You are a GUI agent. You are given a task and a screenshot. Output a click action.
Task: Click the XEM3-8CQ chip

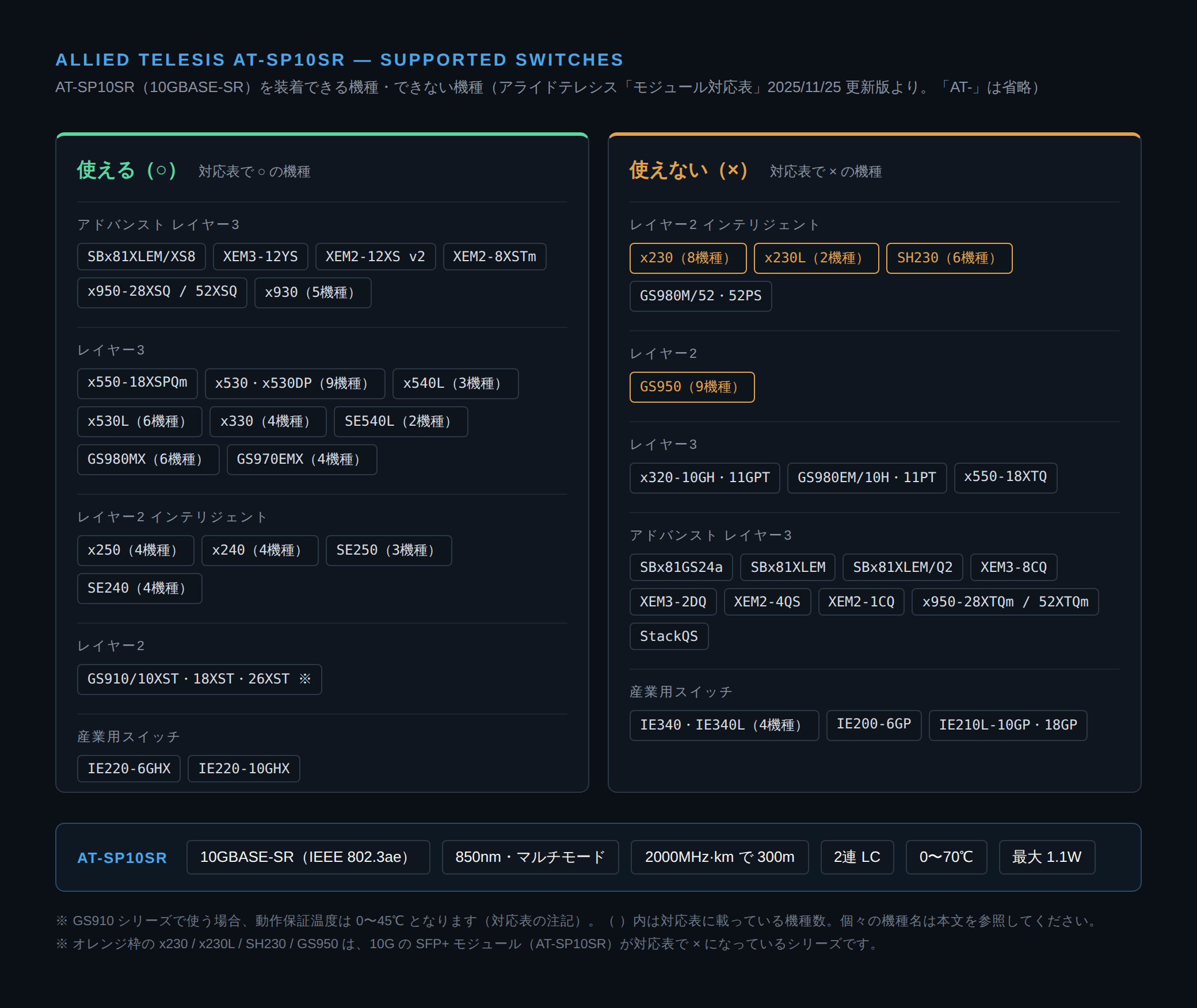pyautogui.click(x=1013, y=567)
